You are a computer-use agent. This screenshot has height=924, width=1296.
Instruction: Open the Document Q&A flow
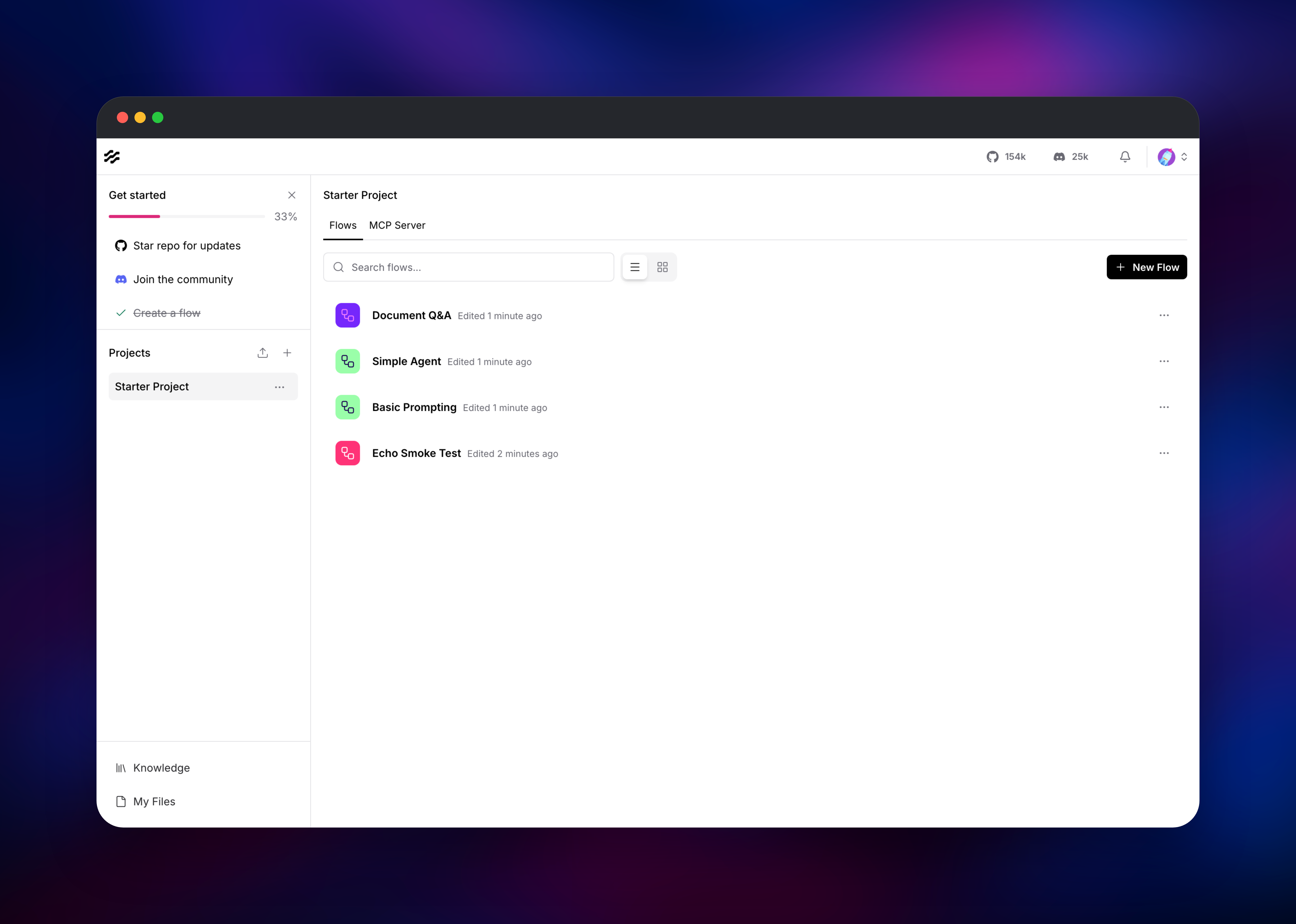pyautogui.click(x=755, y=315)
